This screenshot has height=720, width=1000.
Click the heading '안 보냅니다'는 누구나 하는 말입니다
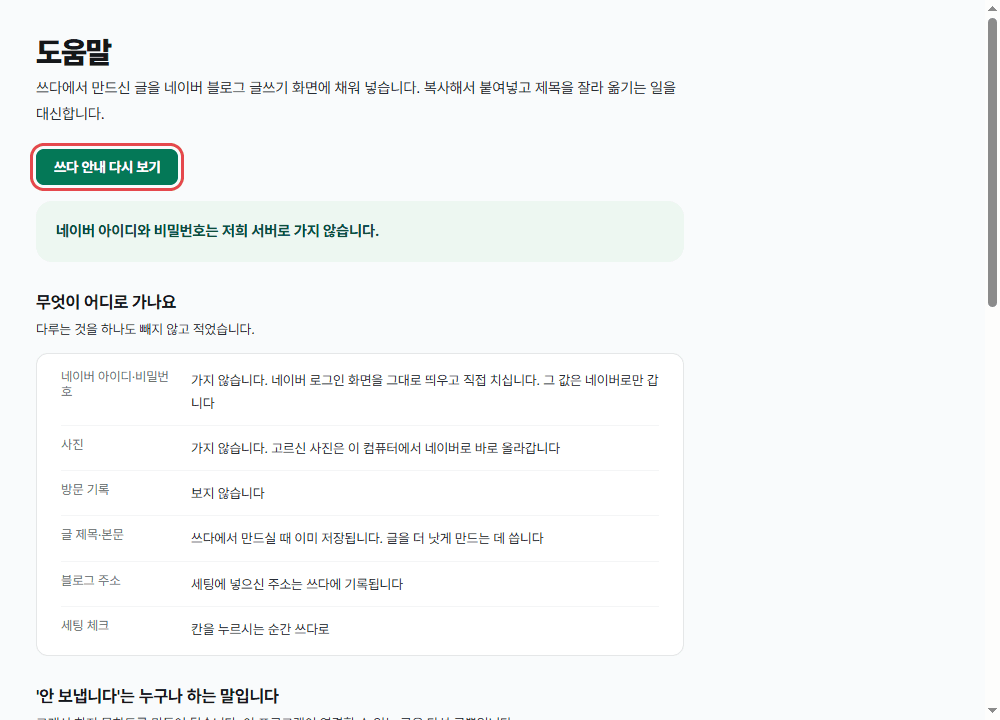click(x=158, y=696)
